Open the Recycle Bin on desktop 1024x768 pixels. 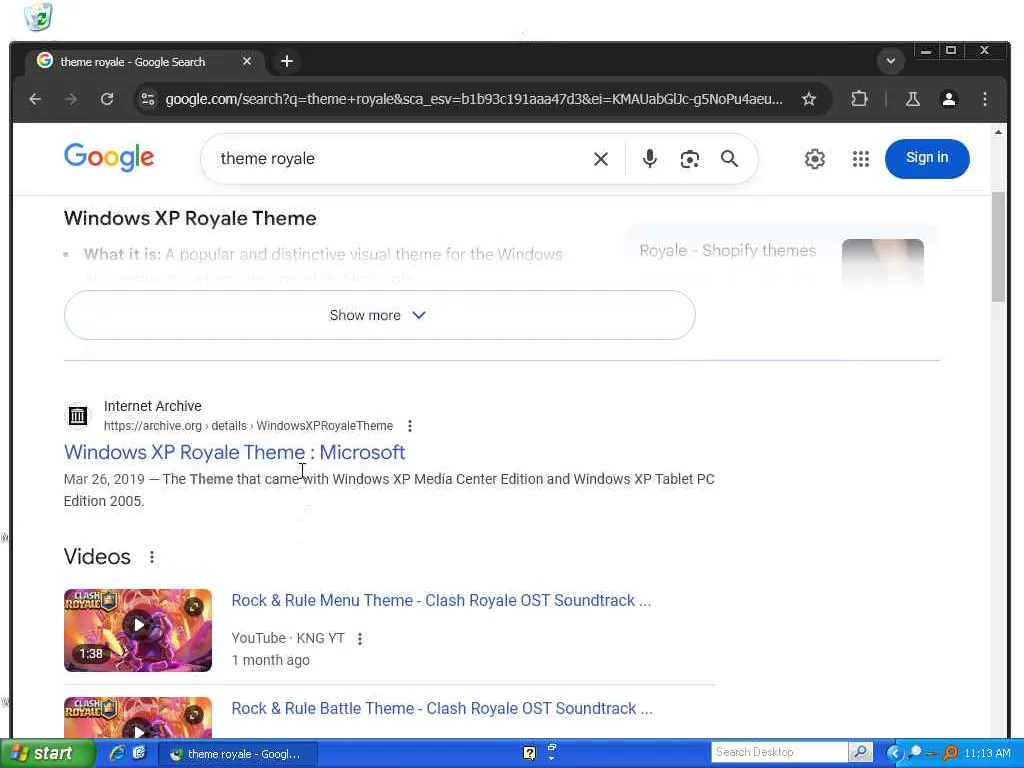(x=39, y=16)
